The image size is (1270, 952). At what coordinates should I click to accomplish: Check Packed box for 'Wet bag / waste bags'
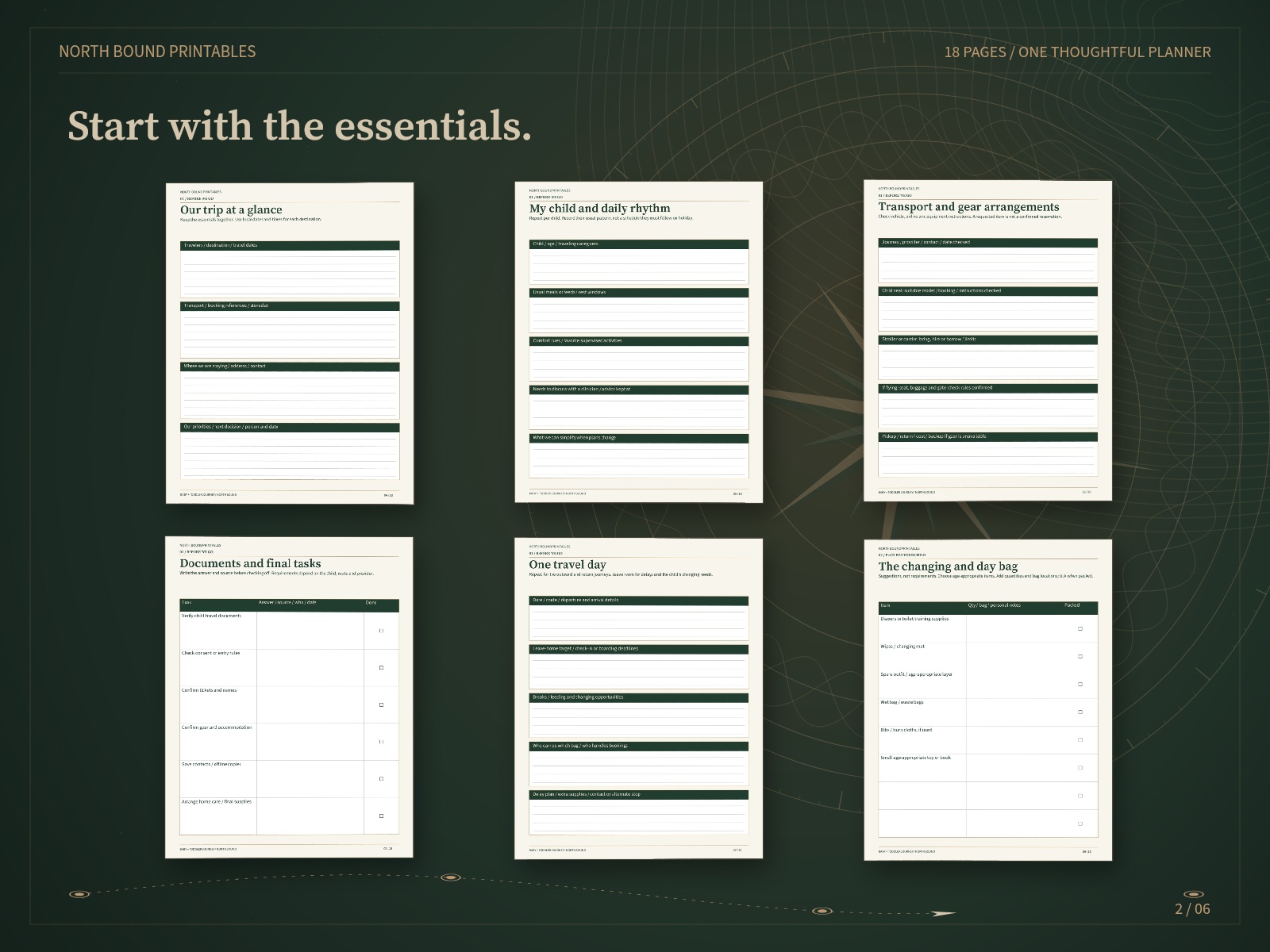1080,712
